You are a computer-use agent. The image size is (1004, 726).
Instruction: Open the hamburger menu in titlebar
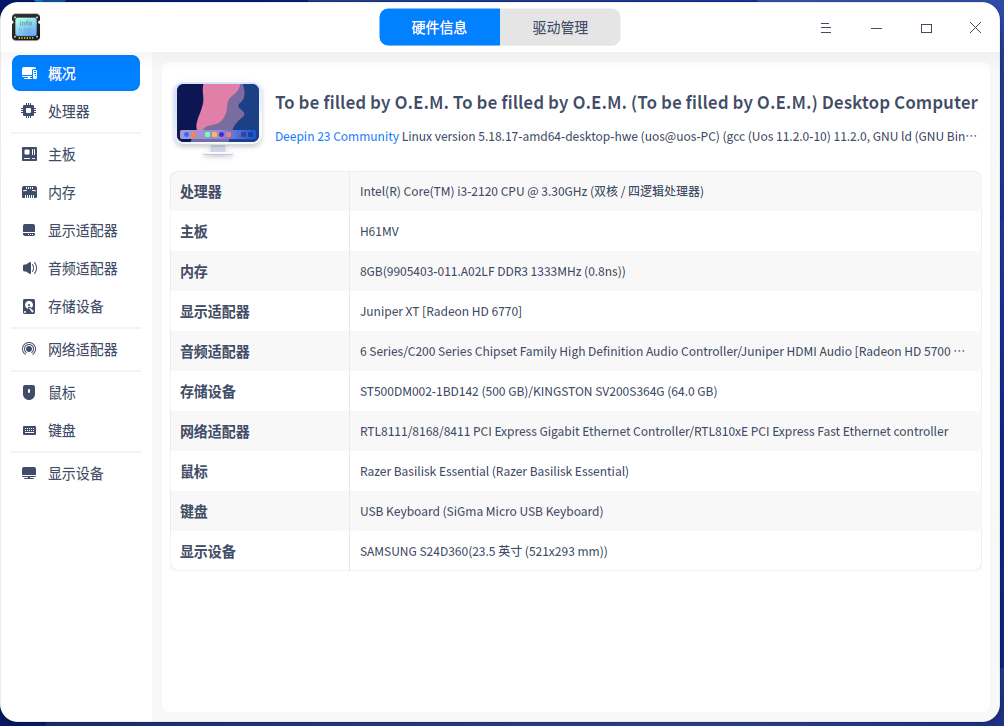pyautogui.click(x=825, y=27)
